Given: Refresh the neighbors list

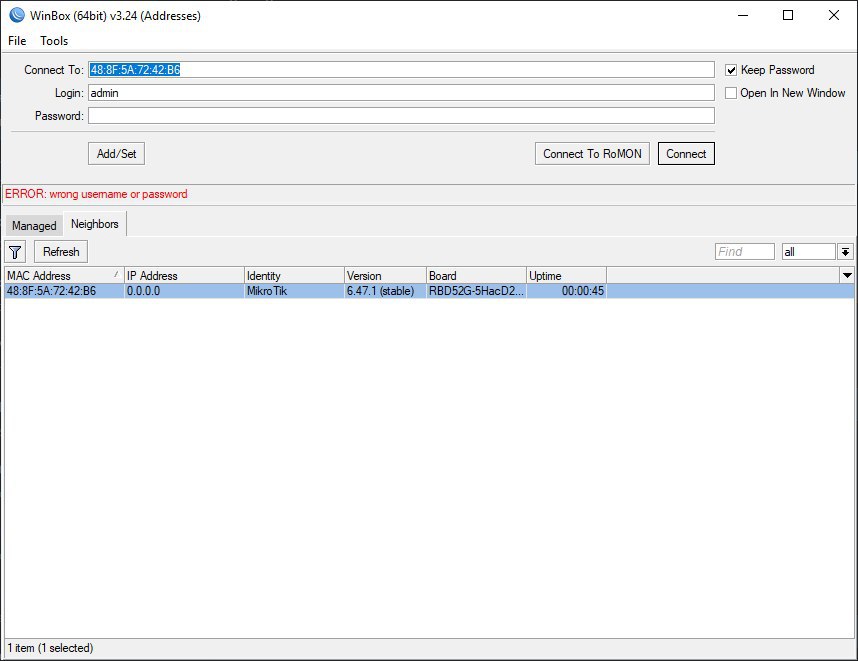Looking at the screenshot, I should [x=61, y=252].
